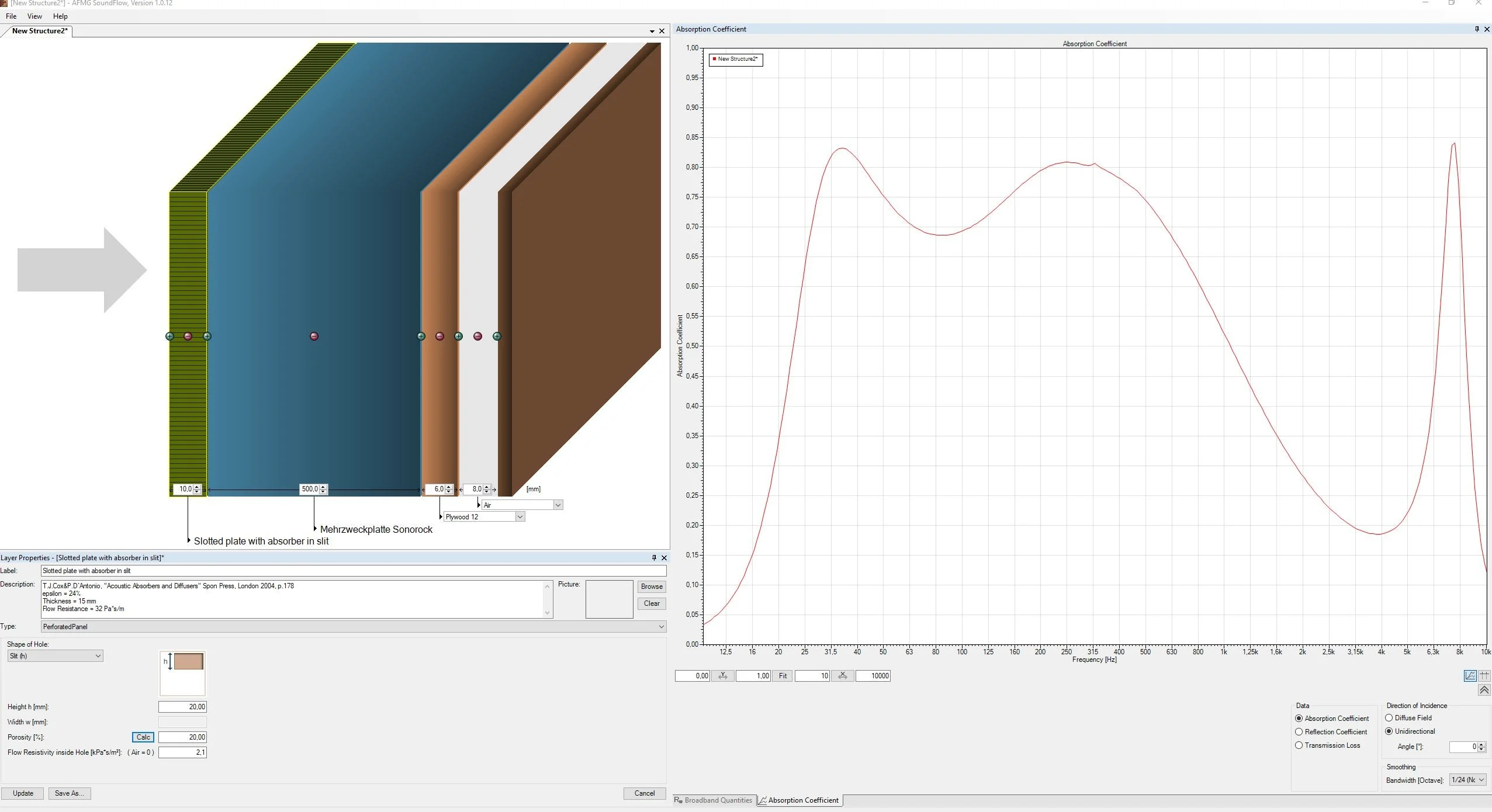Open the File menu
Viewport: 1492px width, 812px height.
[11, 16]
